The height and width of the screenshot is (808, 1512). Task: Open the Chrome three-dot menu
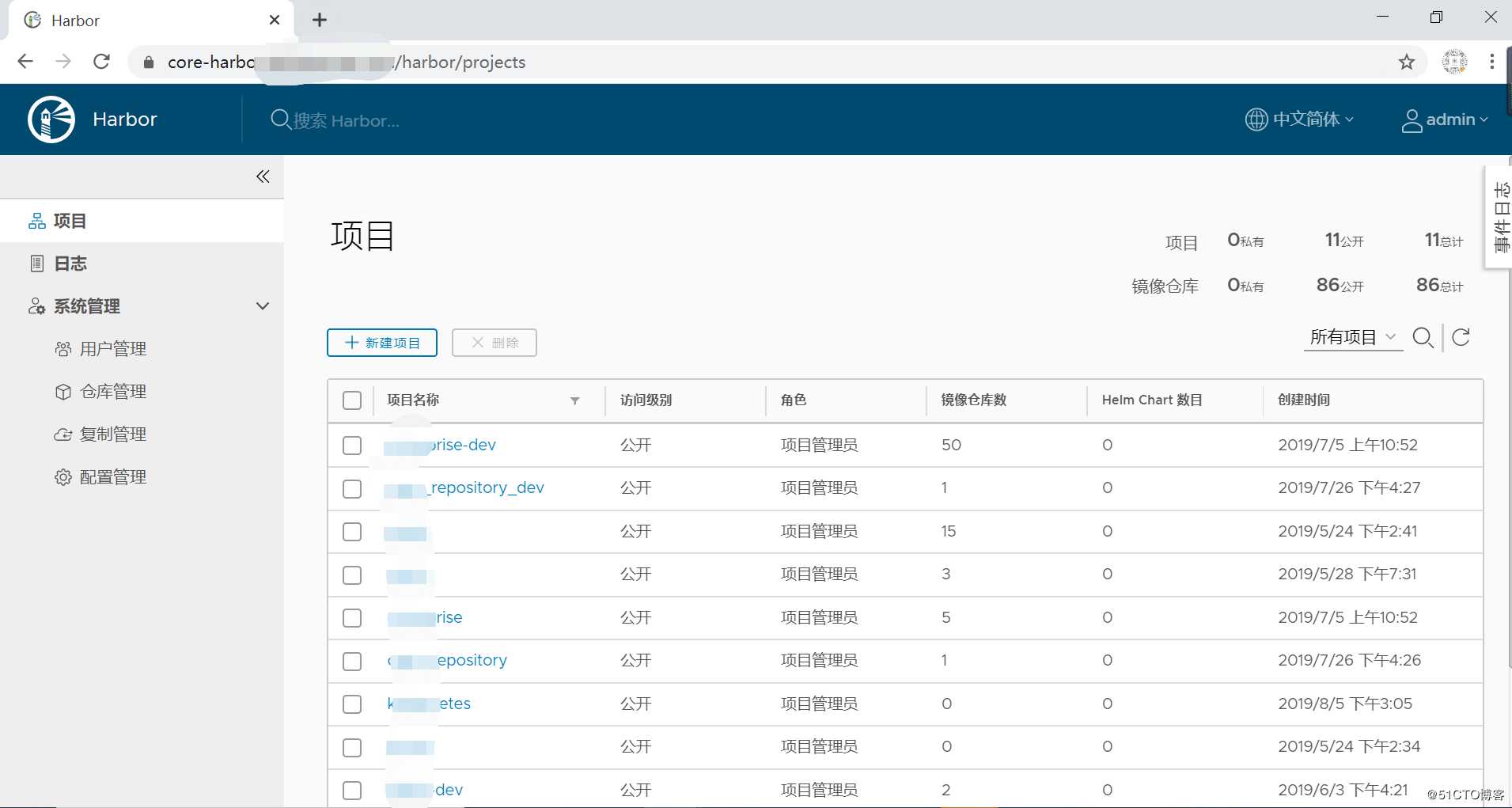(1492, 62)
